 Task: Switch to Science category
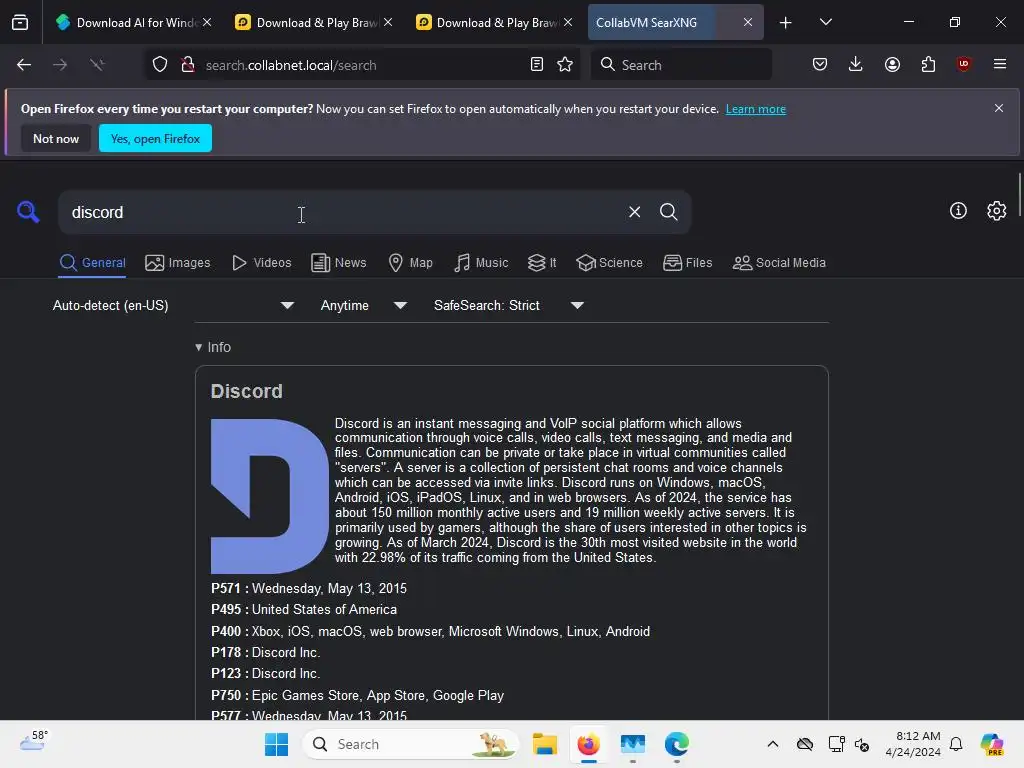pos(609,263)
